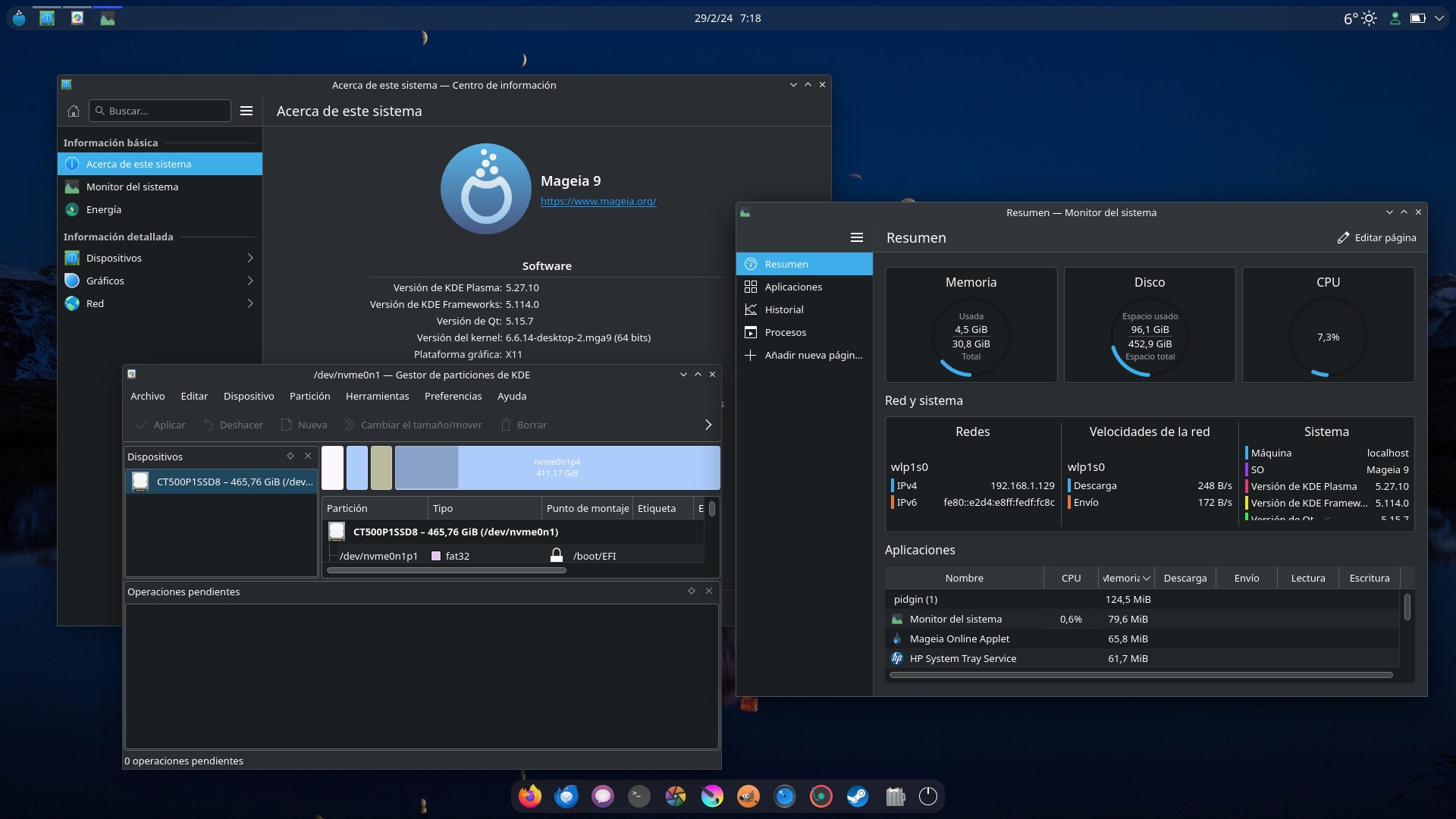1456x819 pixels.
Task: Expand the Red category in Info Center
Action: (160, 303)
